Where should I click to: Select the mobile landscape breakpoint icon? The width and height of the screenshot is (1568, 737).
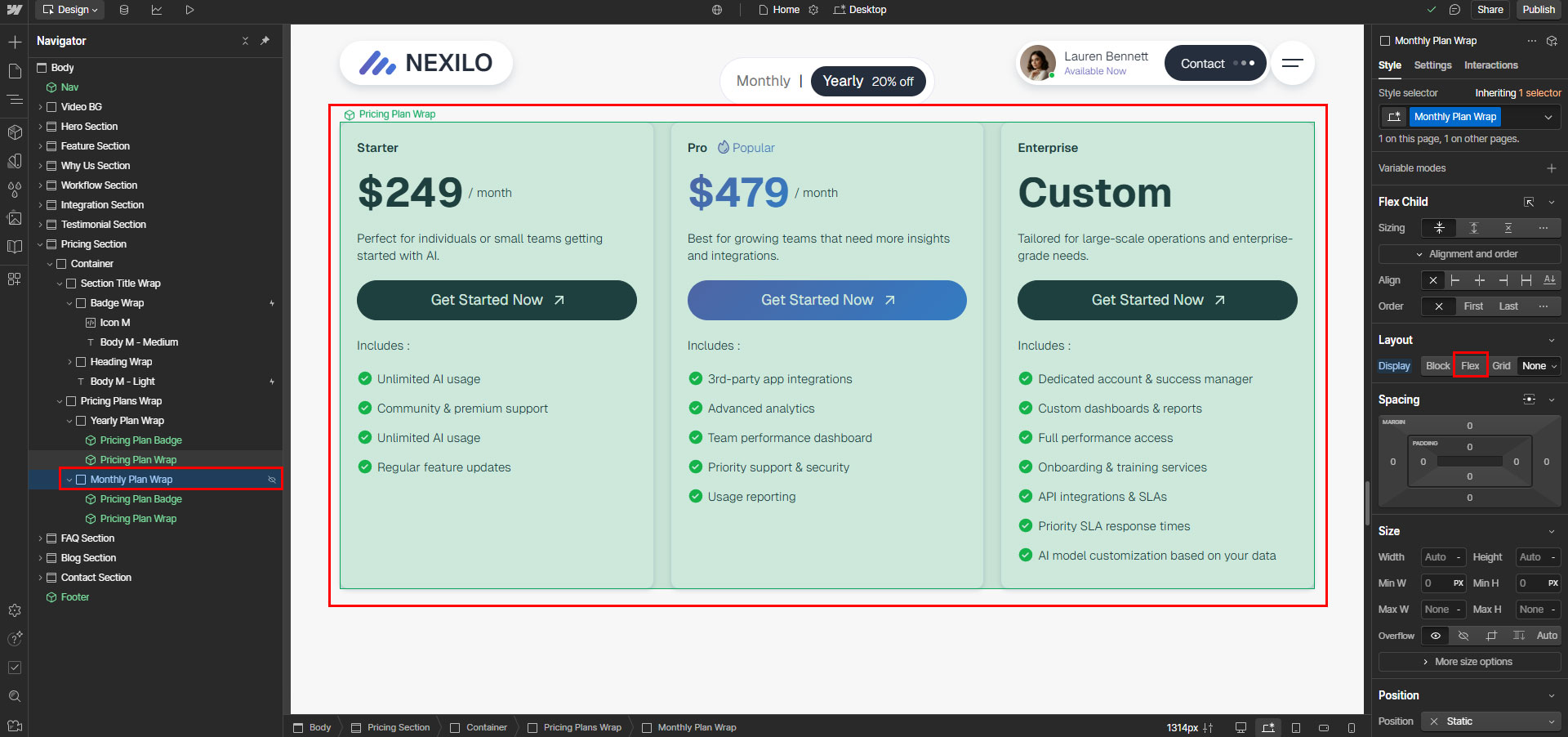coord(1324,727)
